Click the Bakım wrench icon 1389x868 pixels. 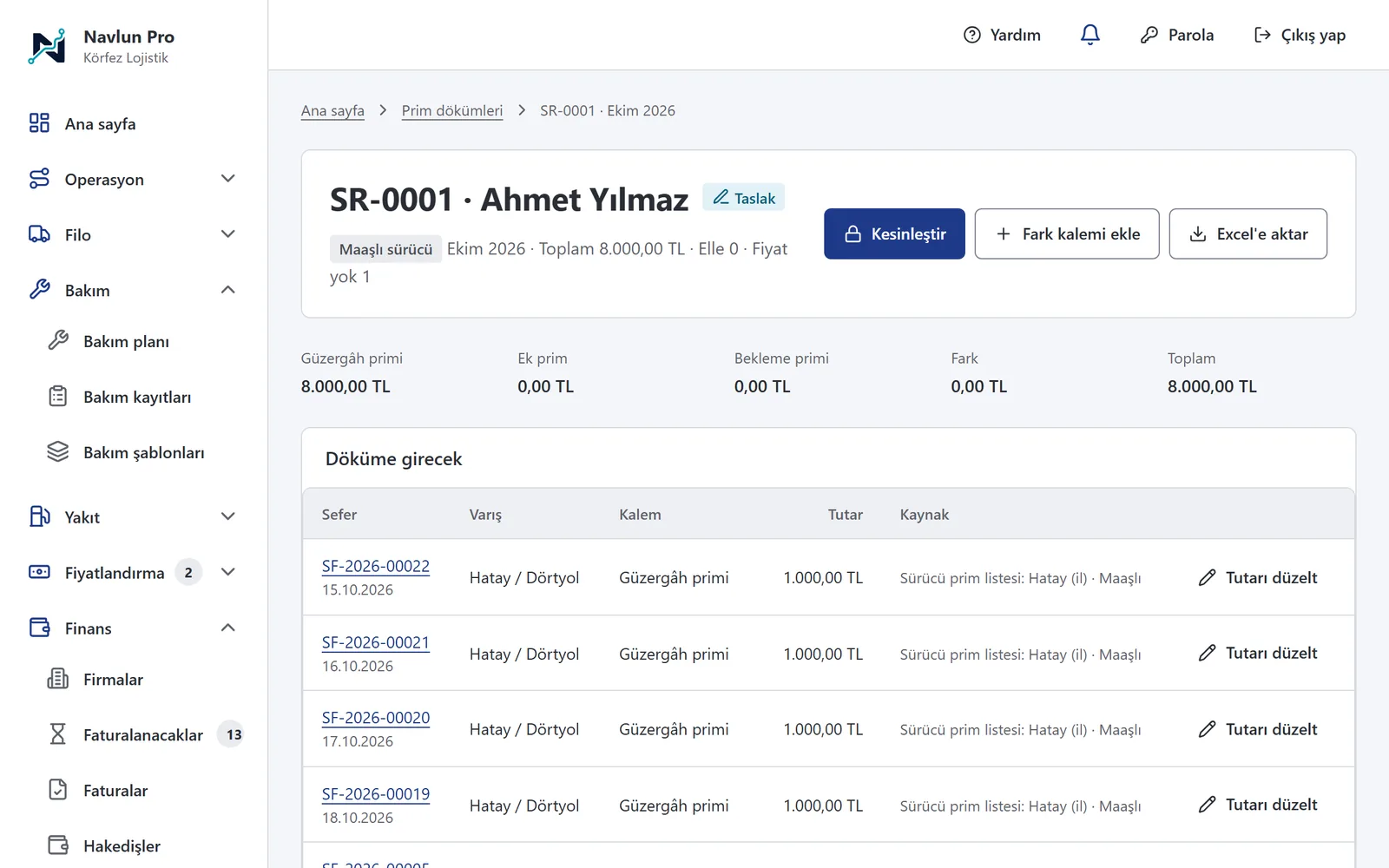coord(39,290)
